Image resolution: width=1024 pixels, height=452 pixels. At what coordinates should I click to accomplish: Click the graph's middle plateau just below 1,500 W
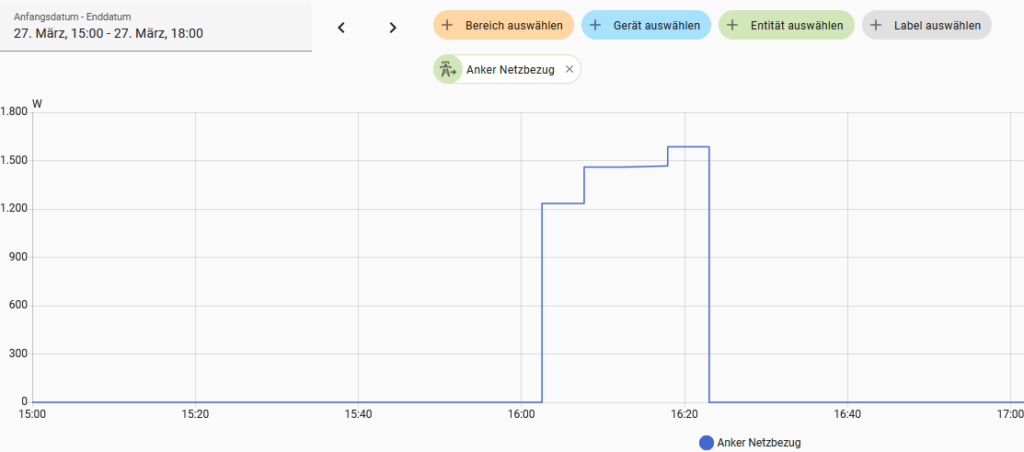click(625, 167)
